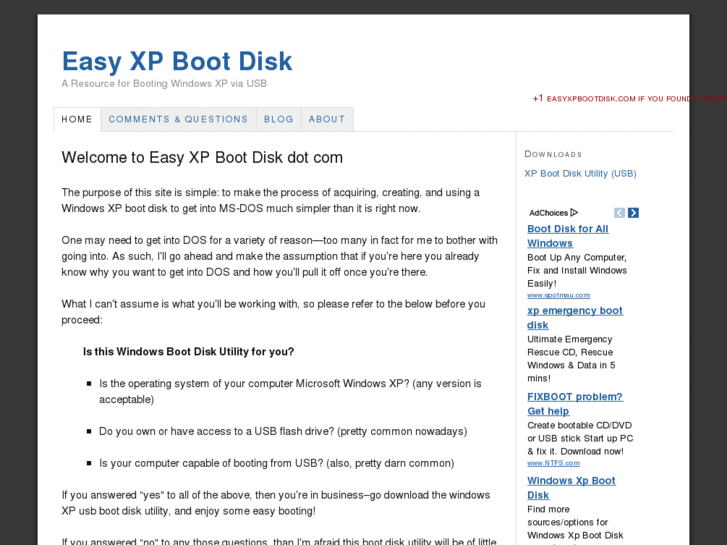Open the Comments & Questions tab
727x545 pixels.
[179, 119]
